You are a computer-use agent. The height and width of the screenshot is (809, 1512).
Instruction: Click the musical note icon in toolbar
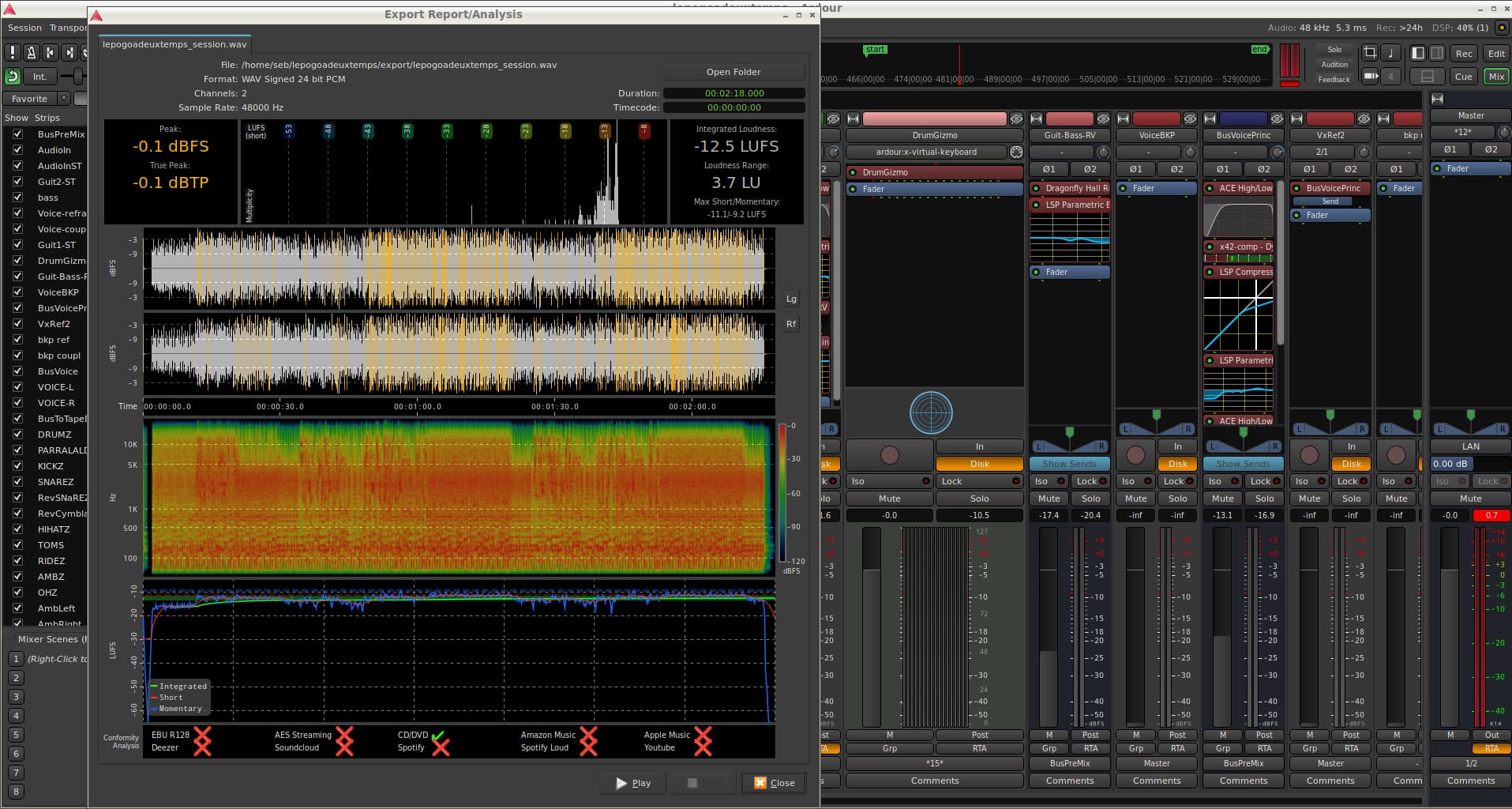point(1390,53)
